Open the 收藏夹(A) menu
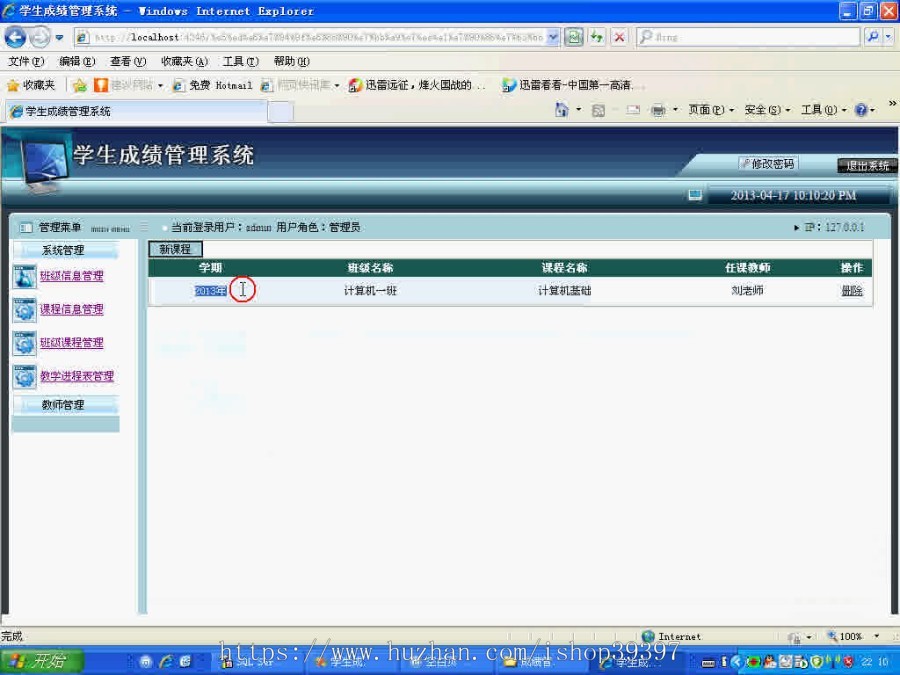Viewport: 900px width, 675px height. (x=184, y=61)
